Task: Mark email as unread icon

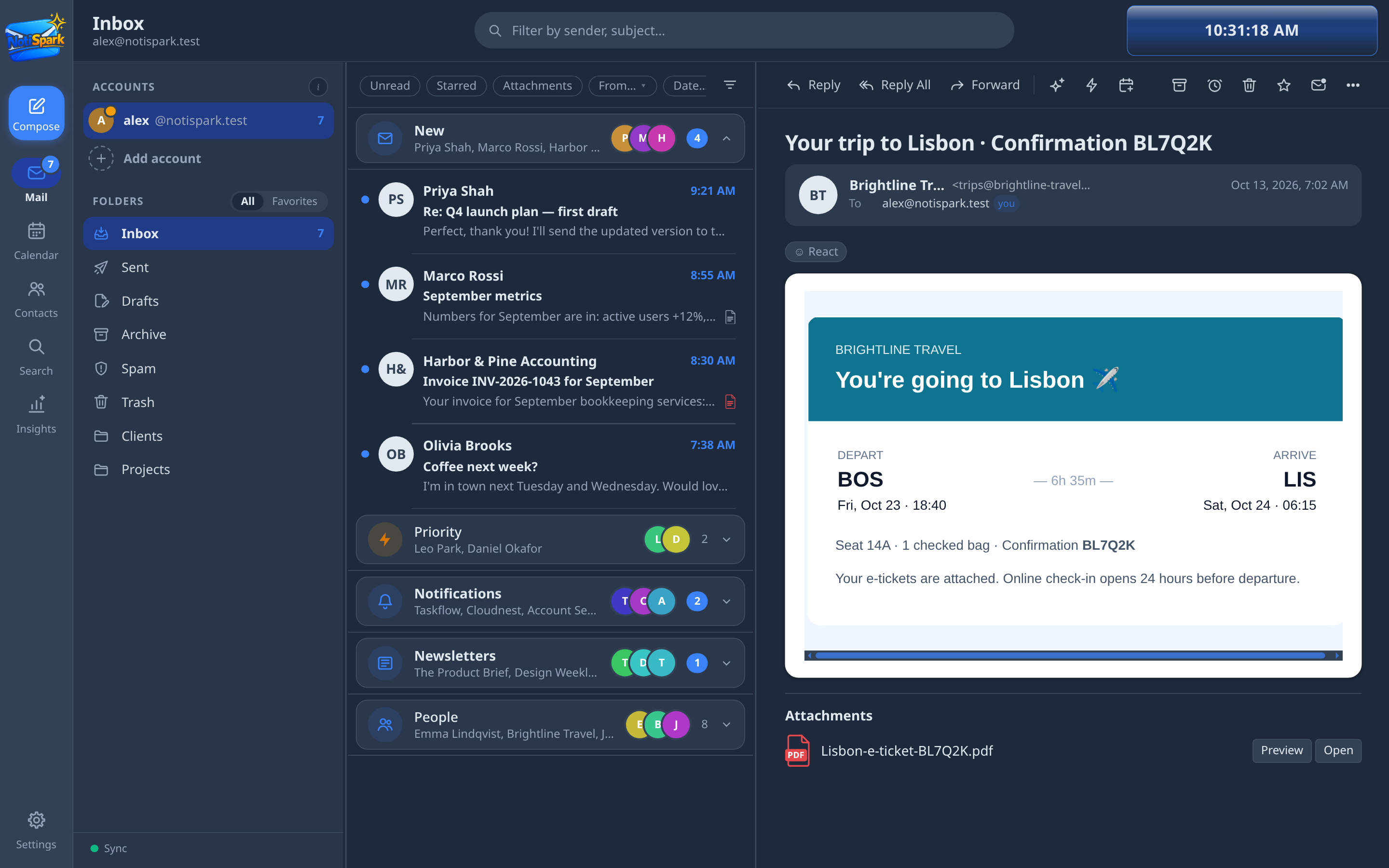Action: [1319, 85]
